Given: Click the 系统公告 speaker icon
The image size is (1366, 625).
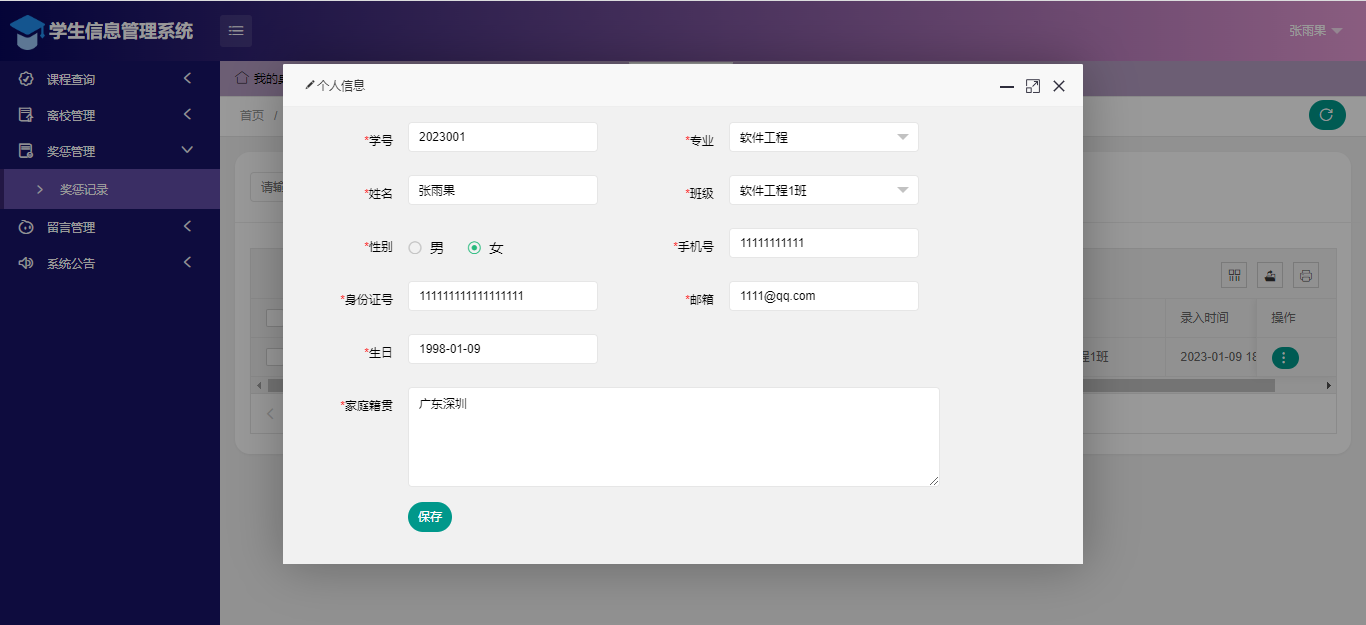Looking at the screenshot, I should 26,263.
